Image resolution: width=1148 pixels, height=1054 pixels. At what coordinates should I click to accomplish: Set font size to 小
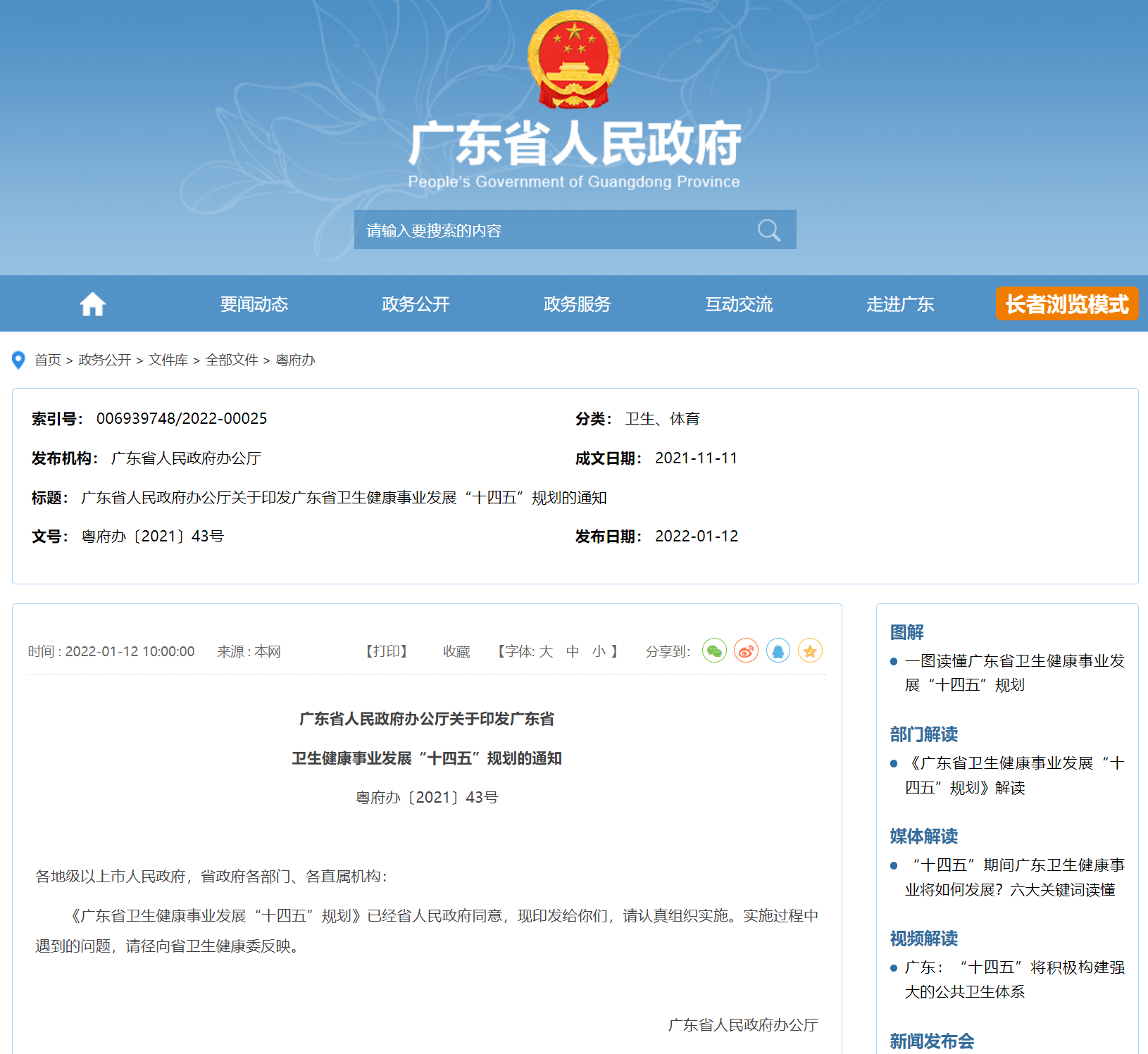599,651
